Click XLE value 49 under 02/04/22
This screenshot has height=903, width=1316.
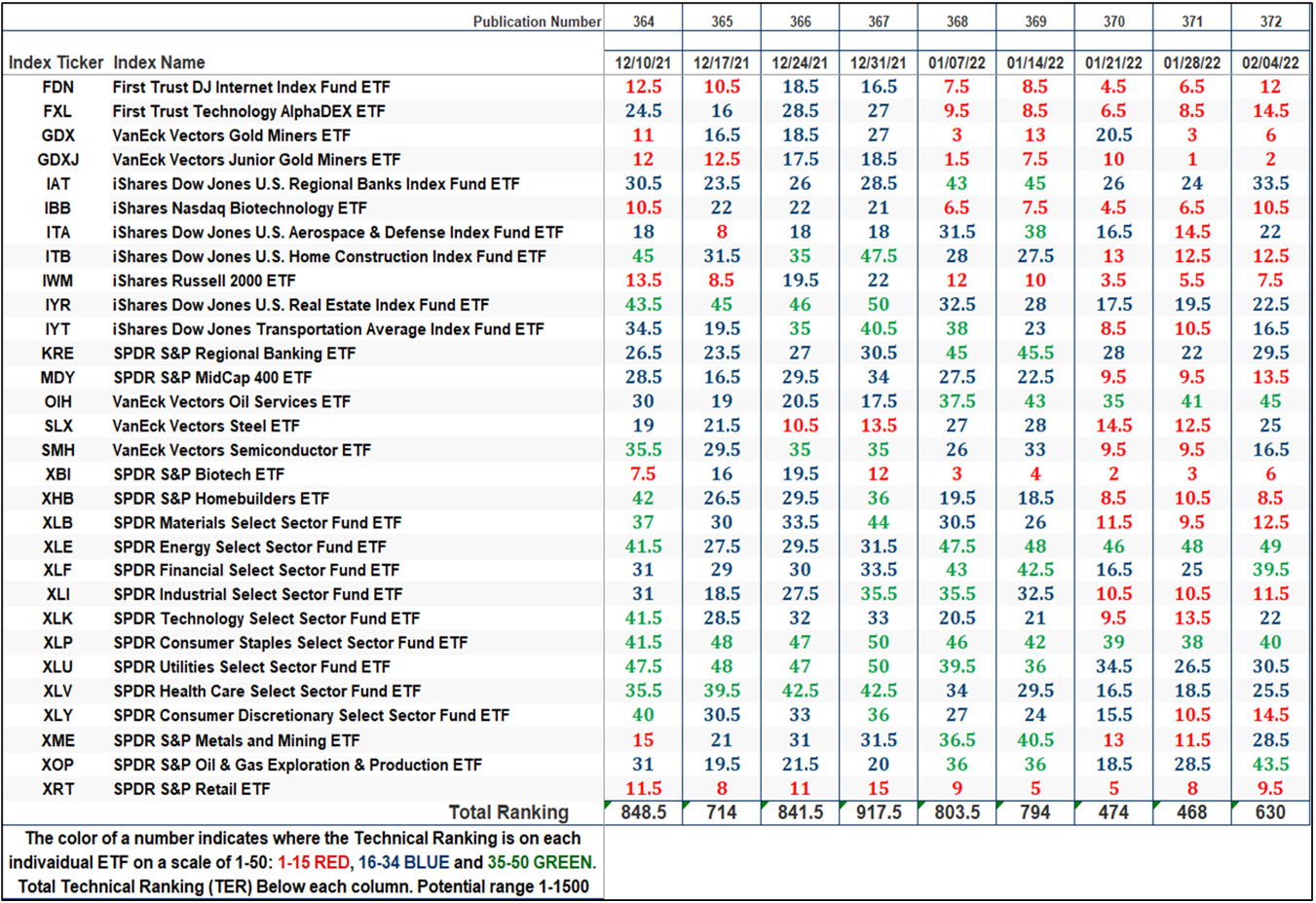(1270, 546)
